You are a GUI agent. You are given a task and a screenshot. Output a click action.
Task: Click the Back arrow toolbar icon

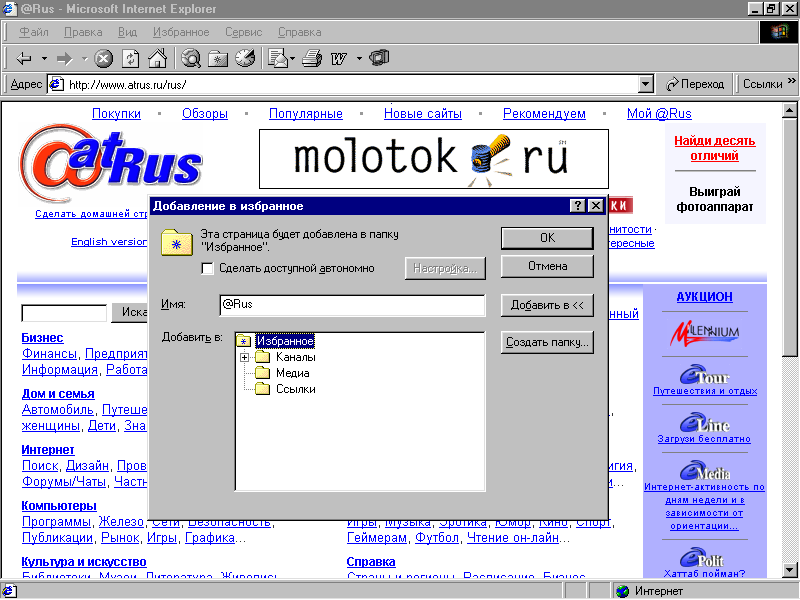click(x=24, y=59)
